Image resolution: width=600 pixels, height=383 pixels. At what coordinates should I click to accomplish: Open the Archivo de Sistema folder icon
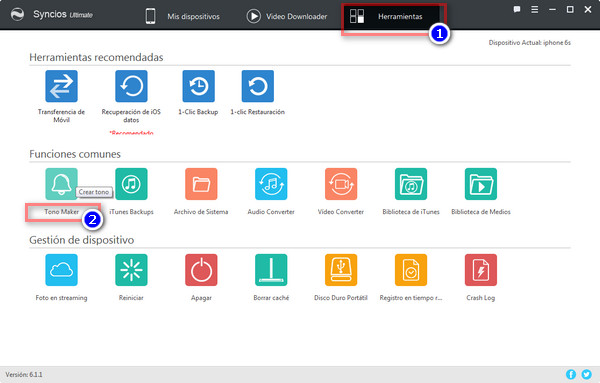[x=201, y=184]
